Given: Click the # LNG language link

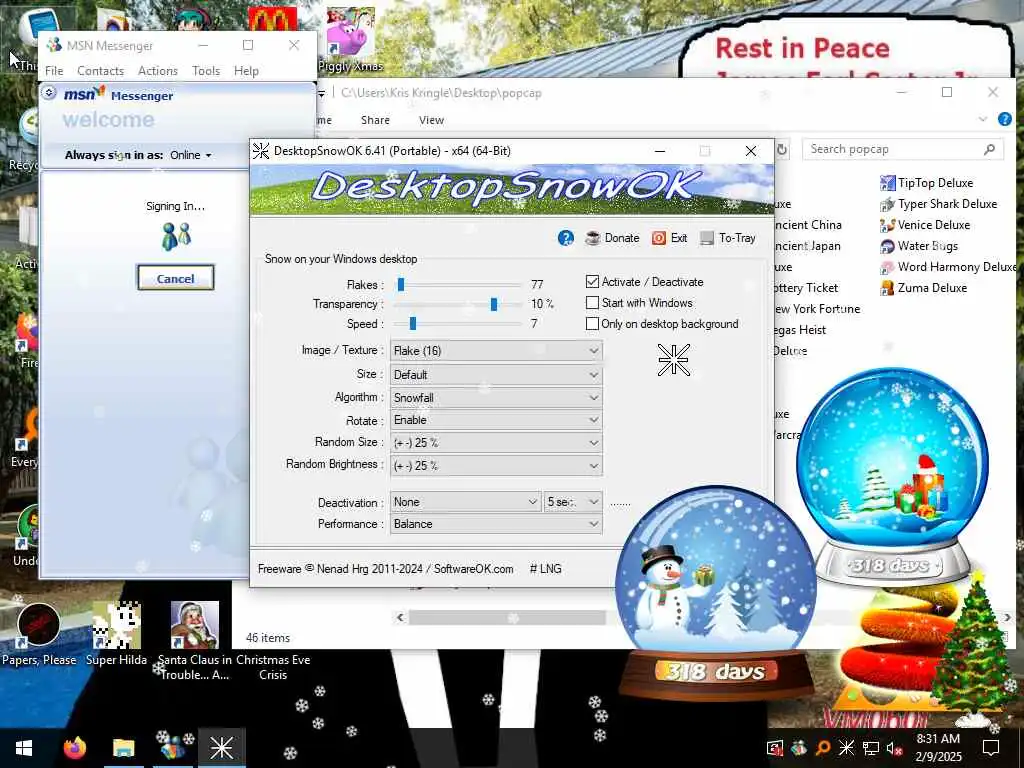Looking at the screenshot, I should (x=546, y=569).
